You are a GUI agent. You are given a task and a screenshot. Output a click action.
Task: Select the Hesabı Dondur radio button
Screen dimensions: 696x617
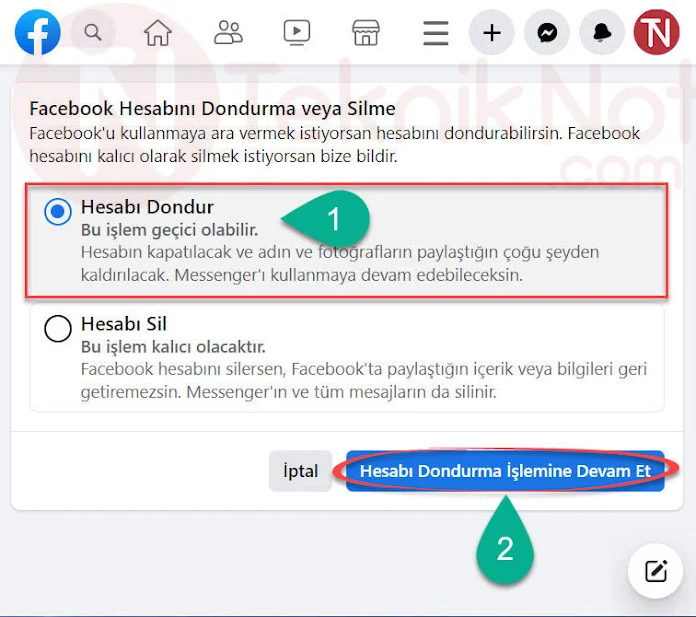pos(58,212)
